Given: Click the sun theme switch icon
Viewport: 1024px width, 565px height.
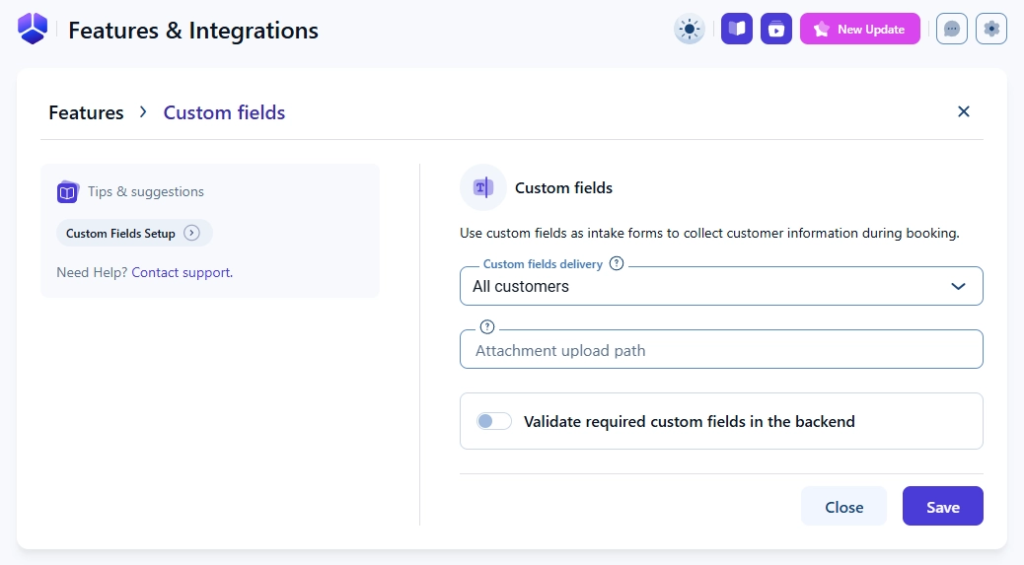Looking at the screenshot, I should (x=690, y=29).
